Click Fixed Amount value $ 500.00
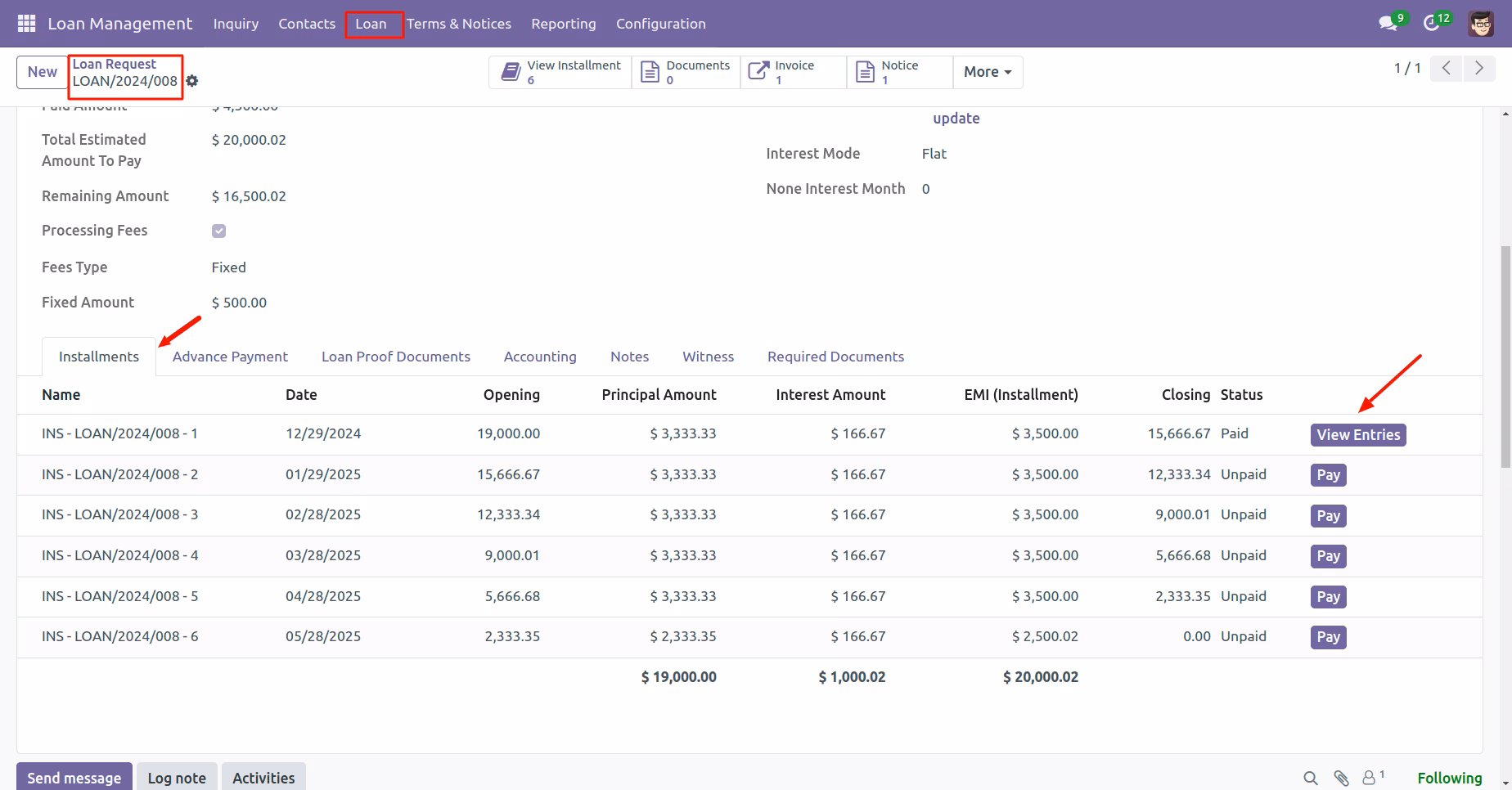1512x790 pixels. coord(239,303)
